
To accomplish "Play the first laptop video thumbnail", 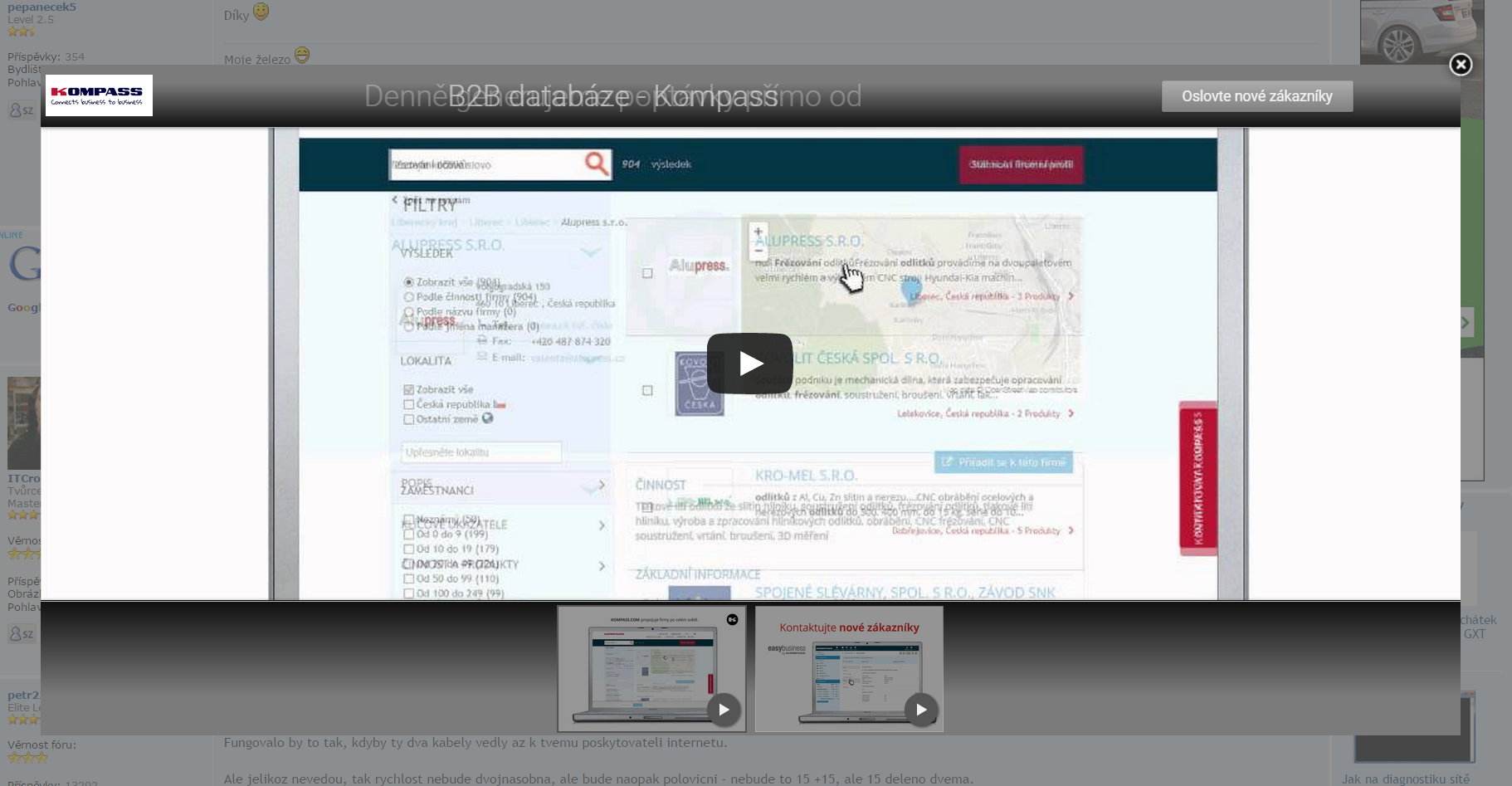I will [x=724, y=710].
